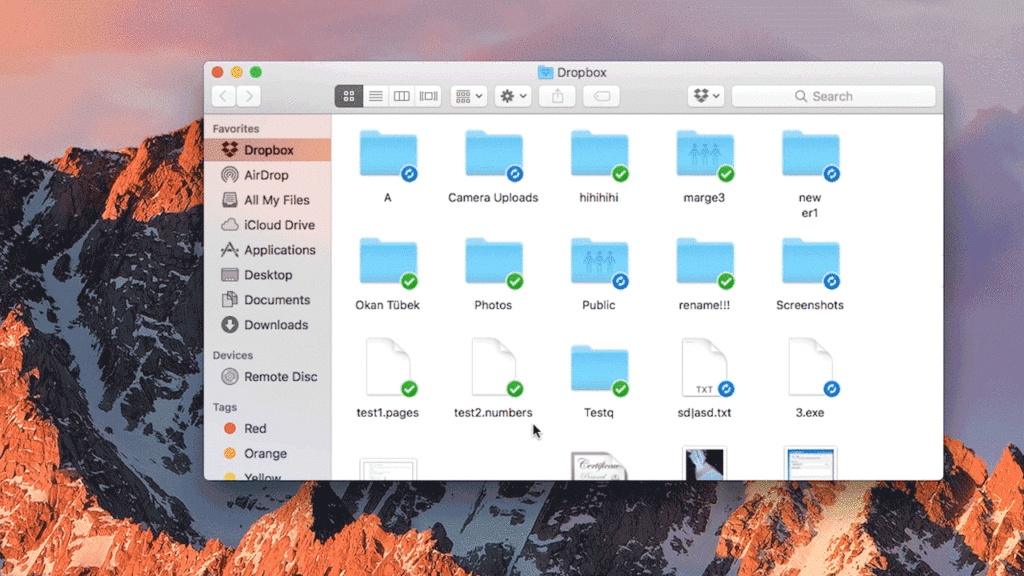
Task: Click the Devices sidebar heading
Action: (232, 355)
